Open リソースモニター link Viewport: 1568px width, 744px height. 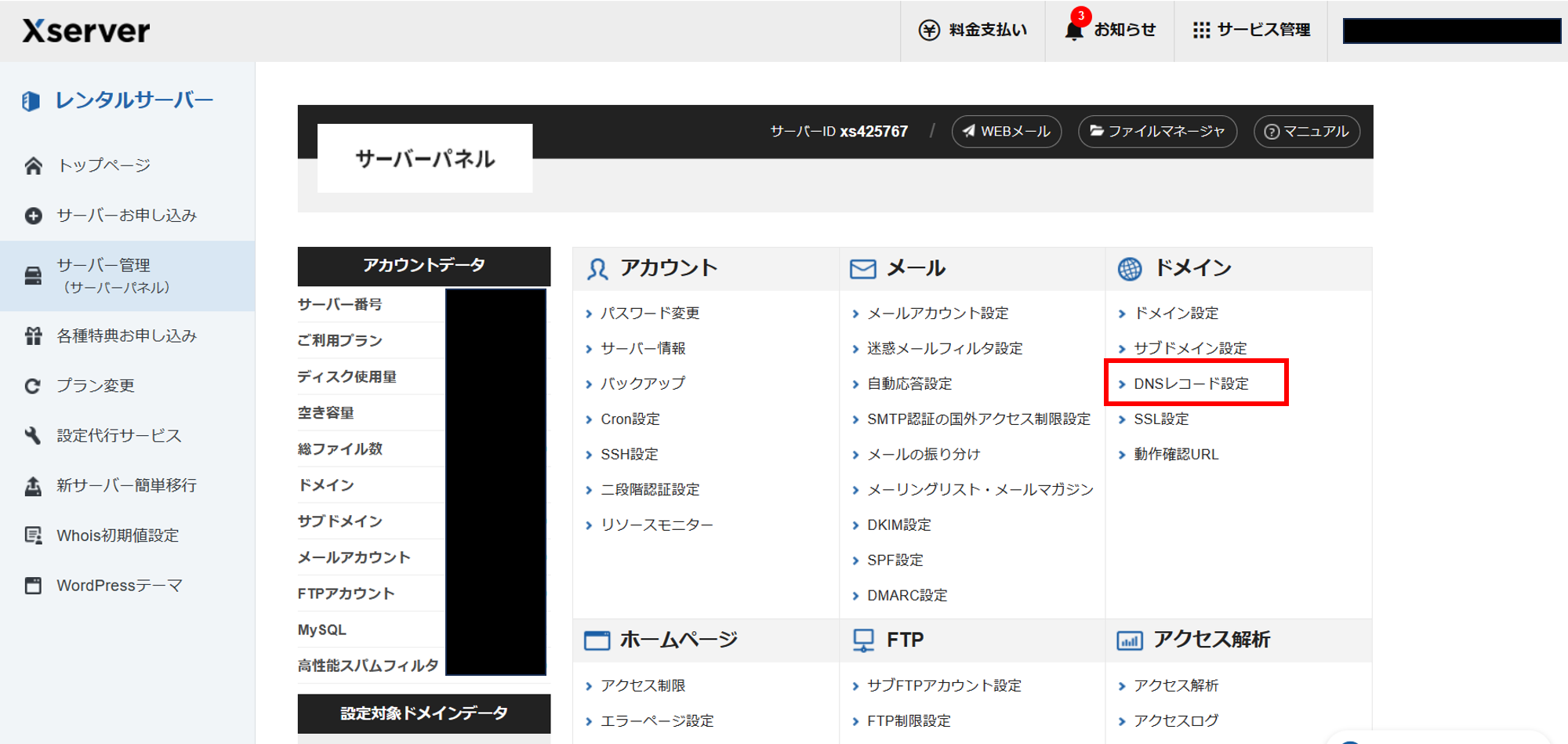[x=657, y=524]
